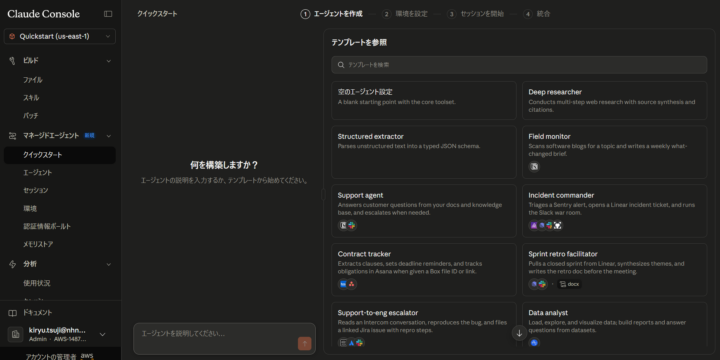Select the Structured extractor template
Viewport: 720px width, 360px height.
click(424, 152)
